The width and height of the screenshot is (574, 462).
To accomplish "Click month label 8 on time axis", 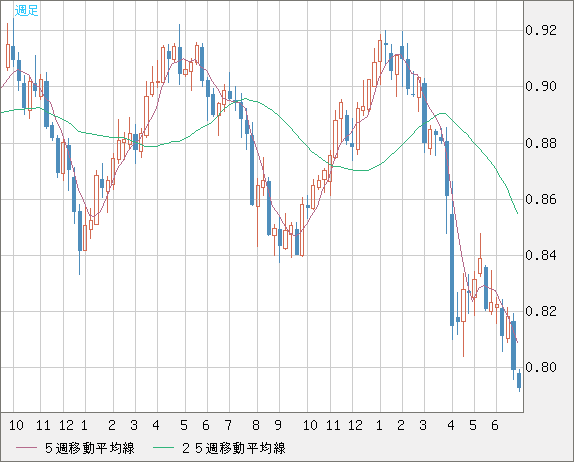I will coord(256,425).
